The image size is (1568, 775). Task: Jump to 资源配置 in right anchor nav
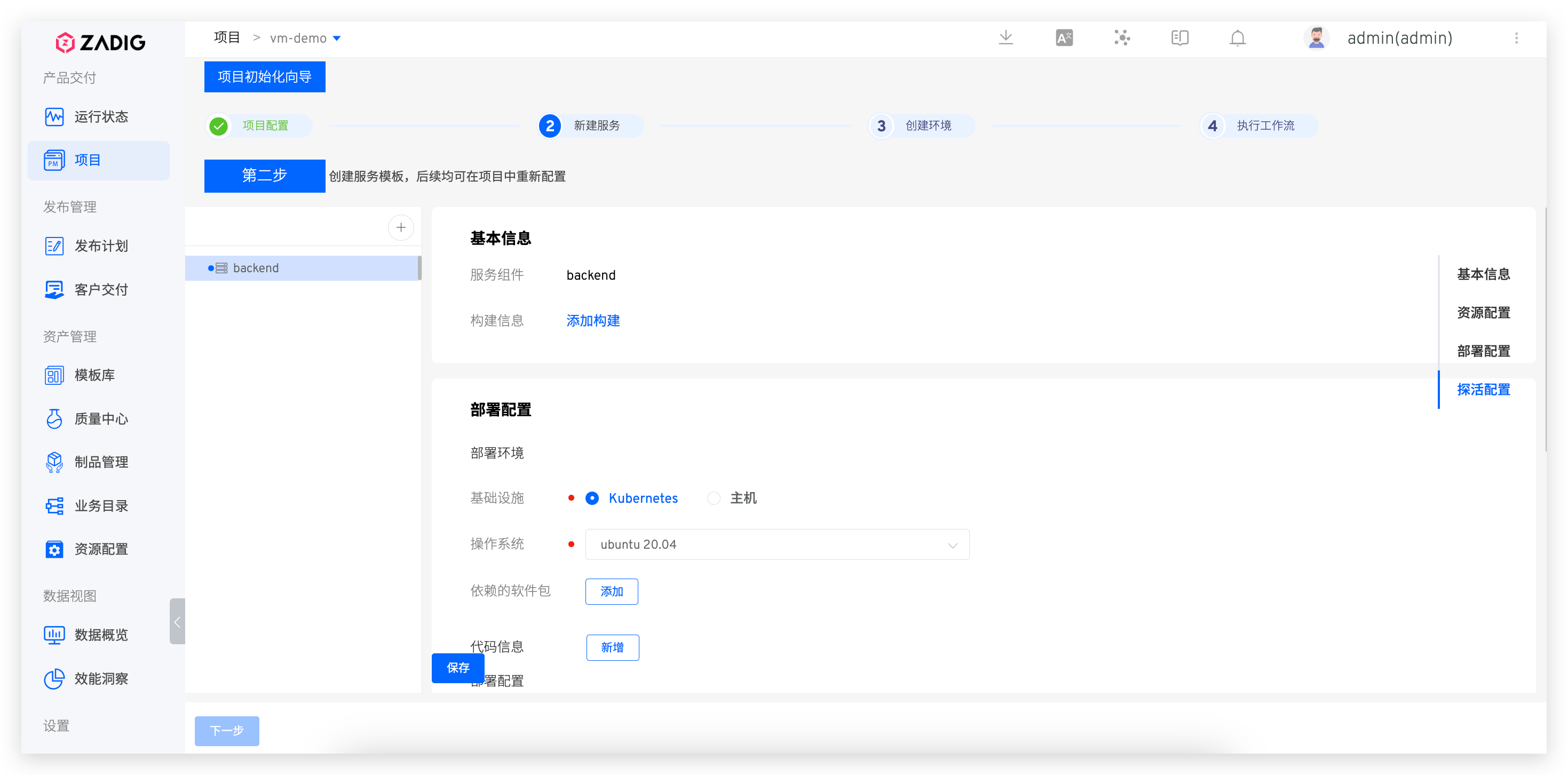pos(1483,313)
